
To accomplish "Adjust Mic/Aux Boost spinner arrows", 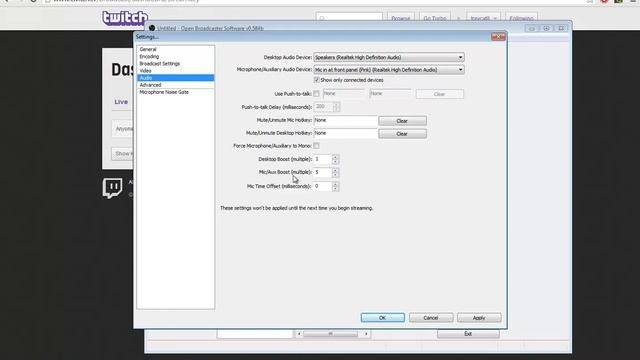I will [x=335, y=173].
